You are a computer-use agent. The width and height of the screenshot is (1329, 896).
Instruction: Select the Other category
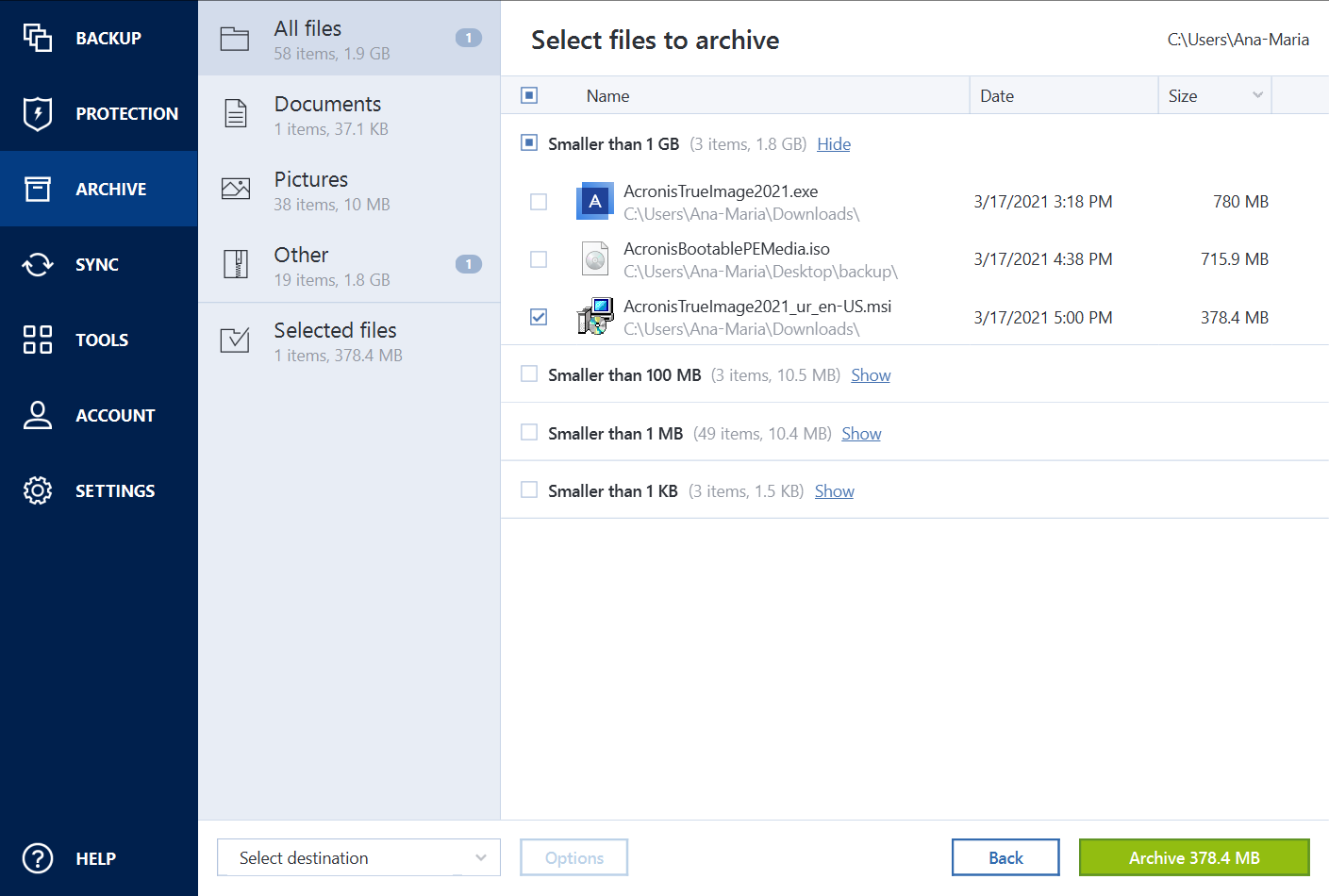pos(349,264)
